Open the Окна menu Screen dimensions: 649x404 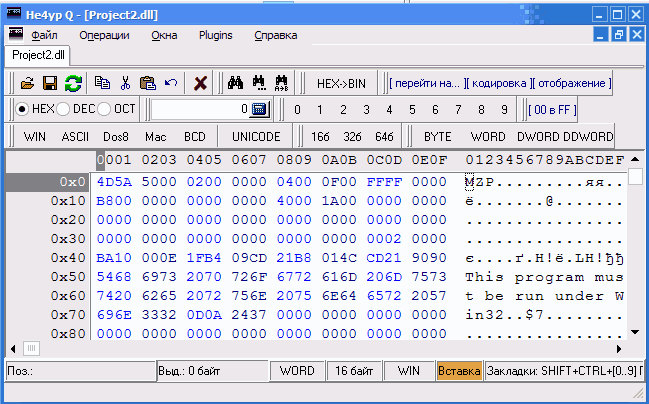164,35
